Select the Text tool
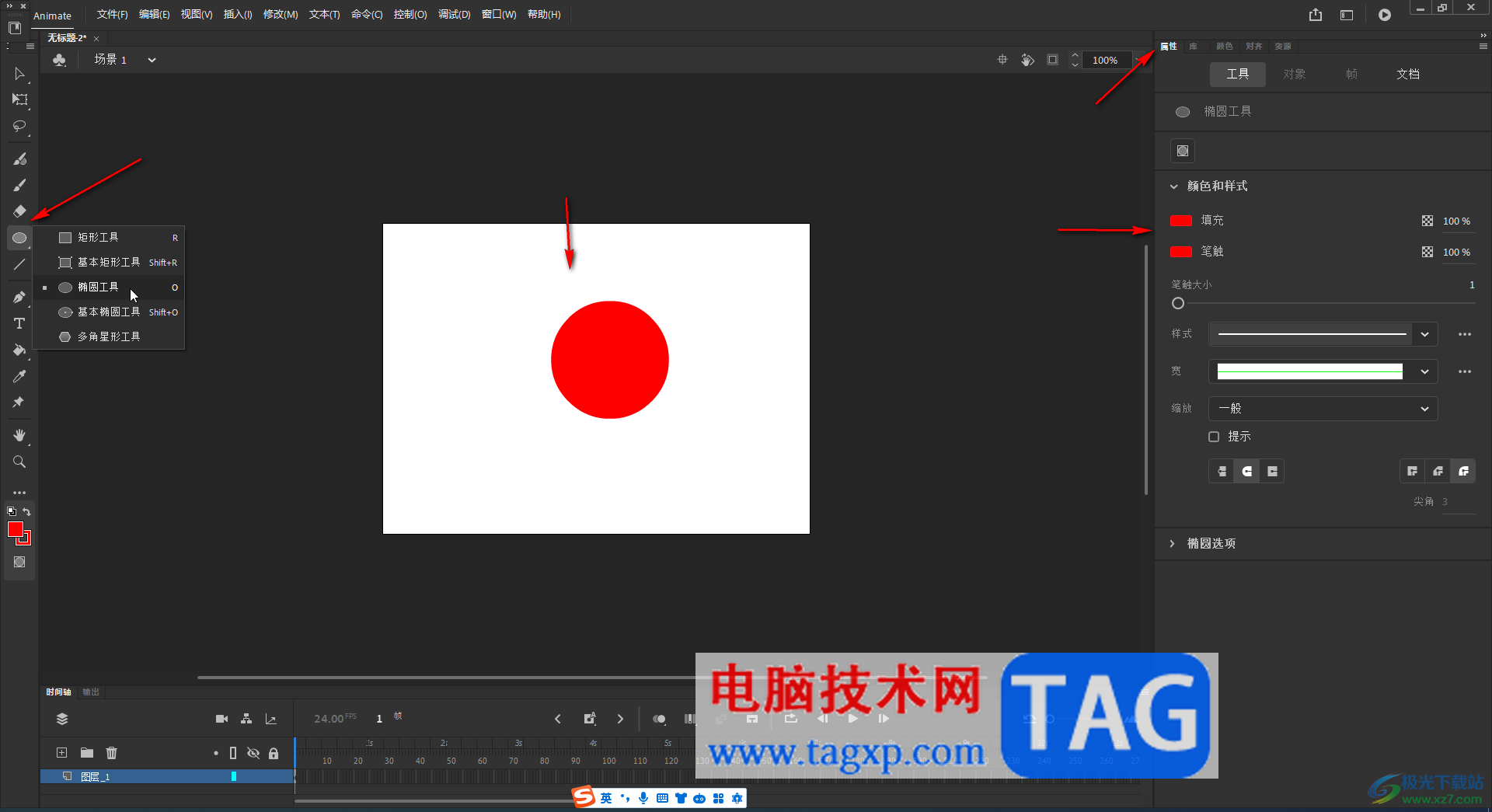The height and width of the screenshot is (812, 1492). [x=19, y=323]
